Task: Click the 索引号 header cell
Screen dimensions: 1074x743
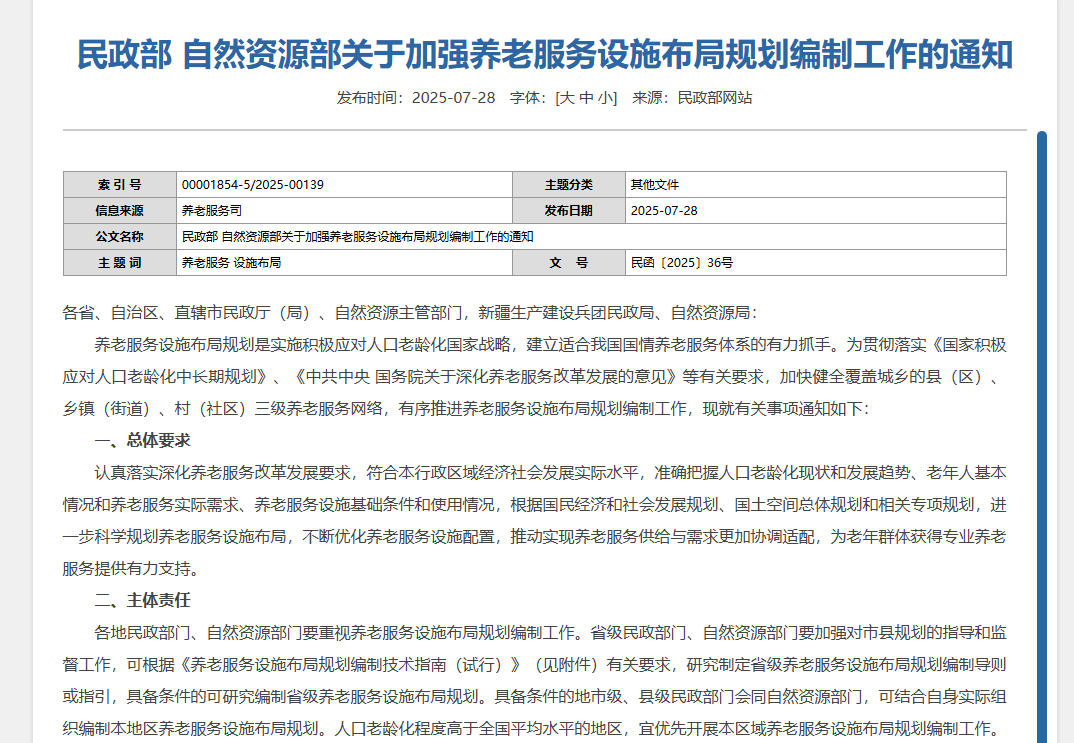Action: coord(120,185)
